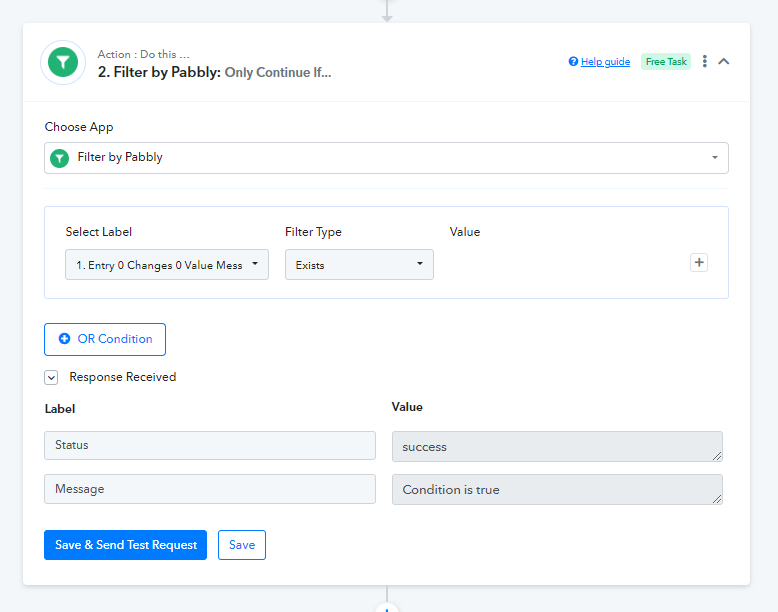The width and height of the screenshot is (778, 612).
Task: Click the OR Condition button
Action: point(105,340)
